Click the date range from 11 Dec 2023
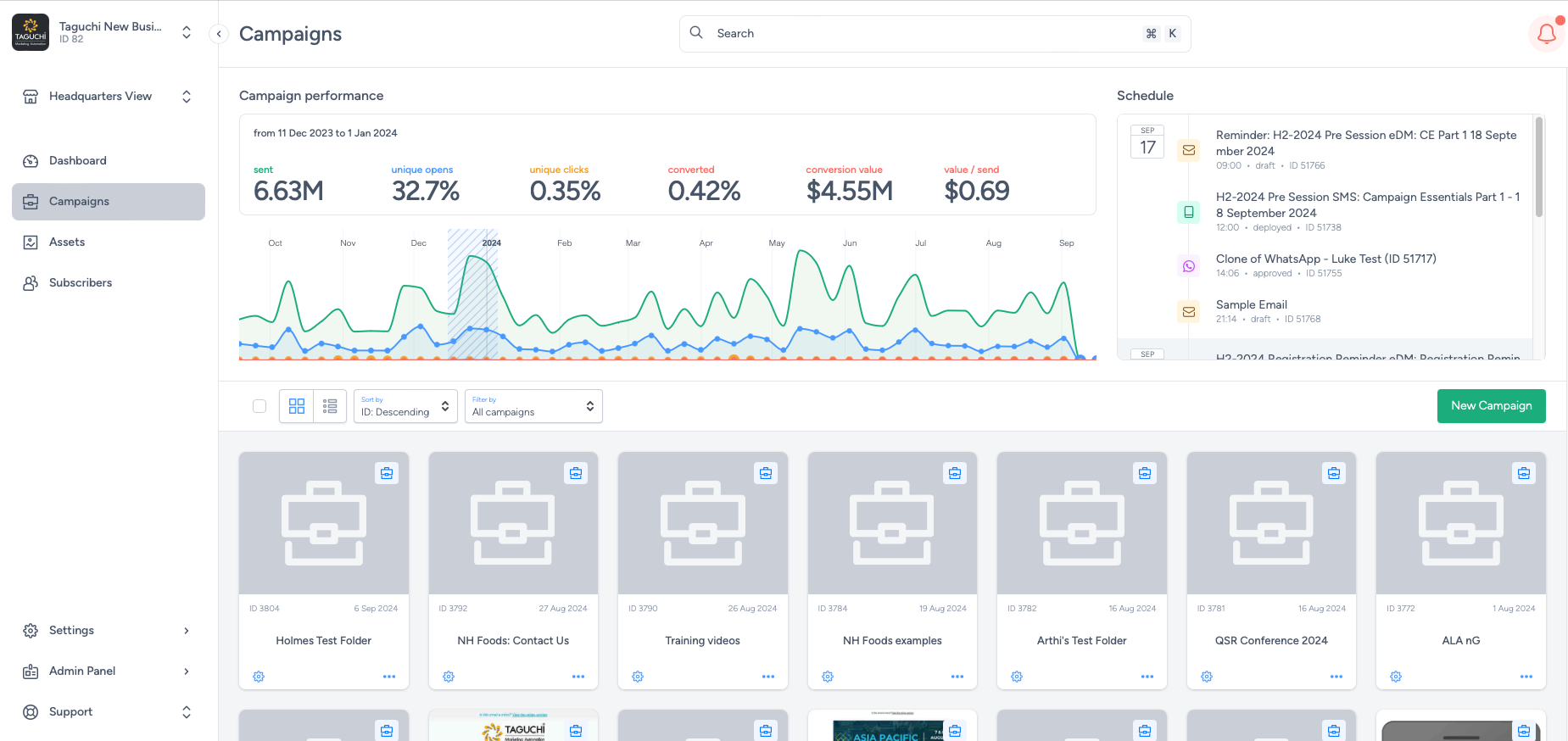The width and height of the screenshot is (1568, 741). click(x=325, y=133)
